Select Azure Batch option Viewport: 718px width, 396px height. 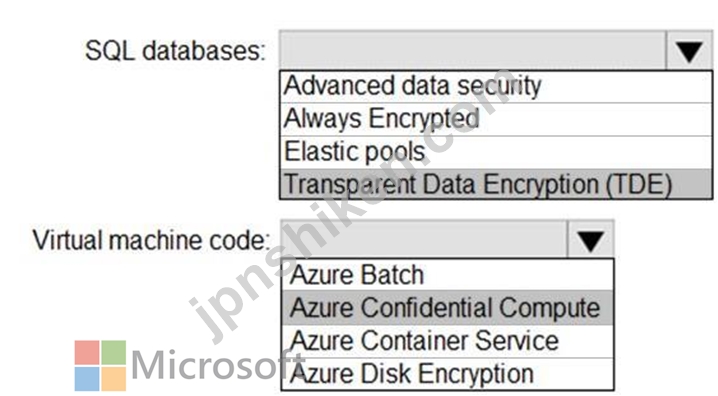coord(447,275)
